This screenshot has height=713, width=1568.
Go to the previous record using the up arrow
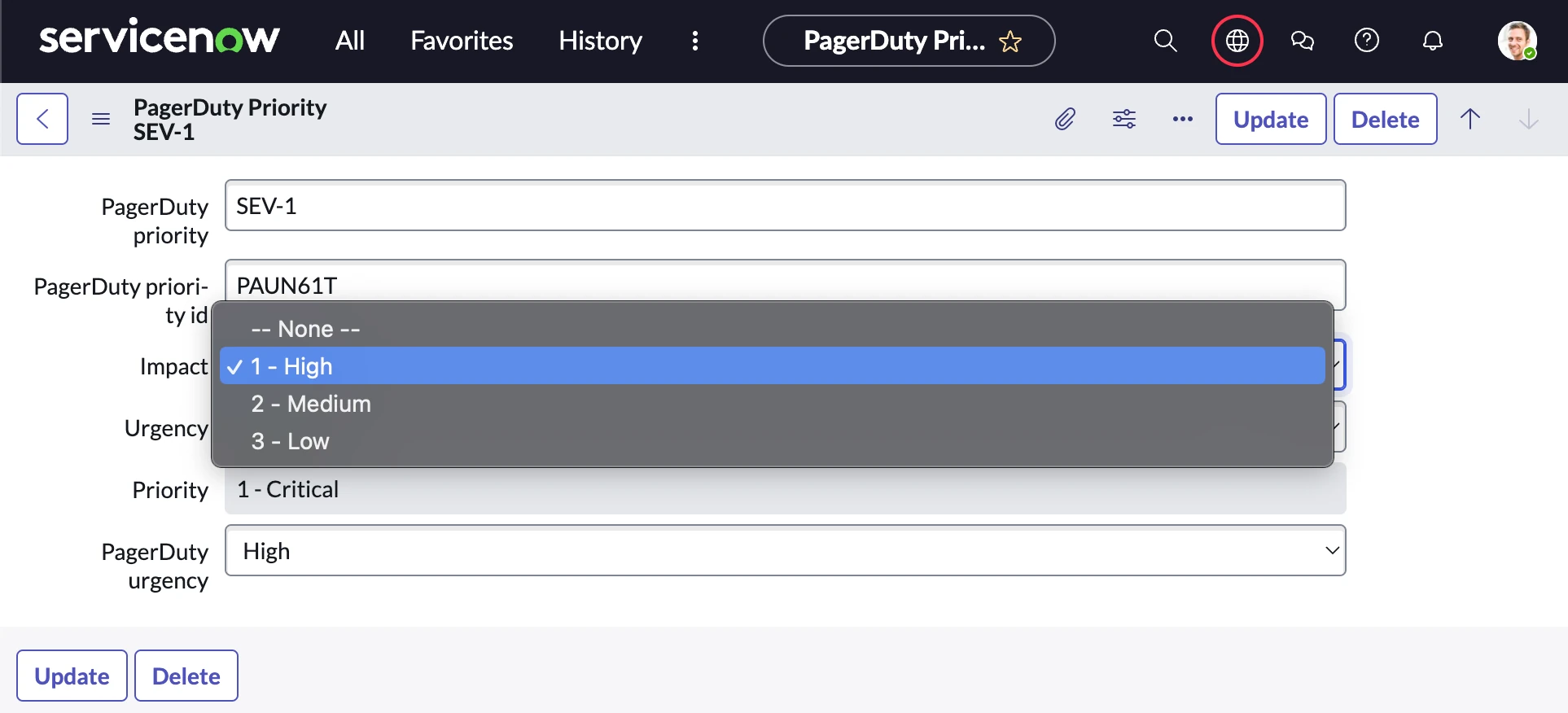point(1470,119)
